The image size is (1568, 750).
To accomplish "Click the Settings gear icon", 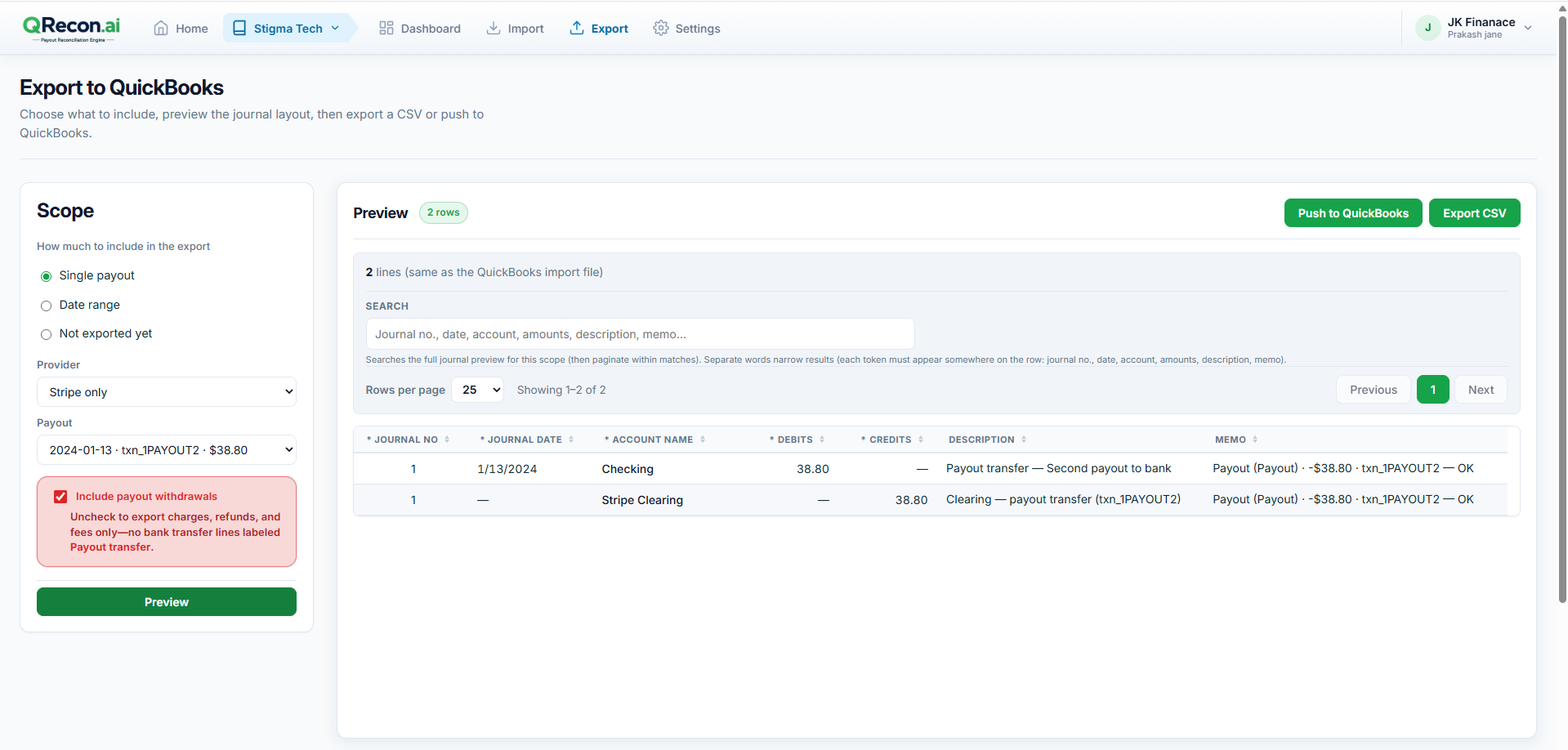I will coord(661,29).
